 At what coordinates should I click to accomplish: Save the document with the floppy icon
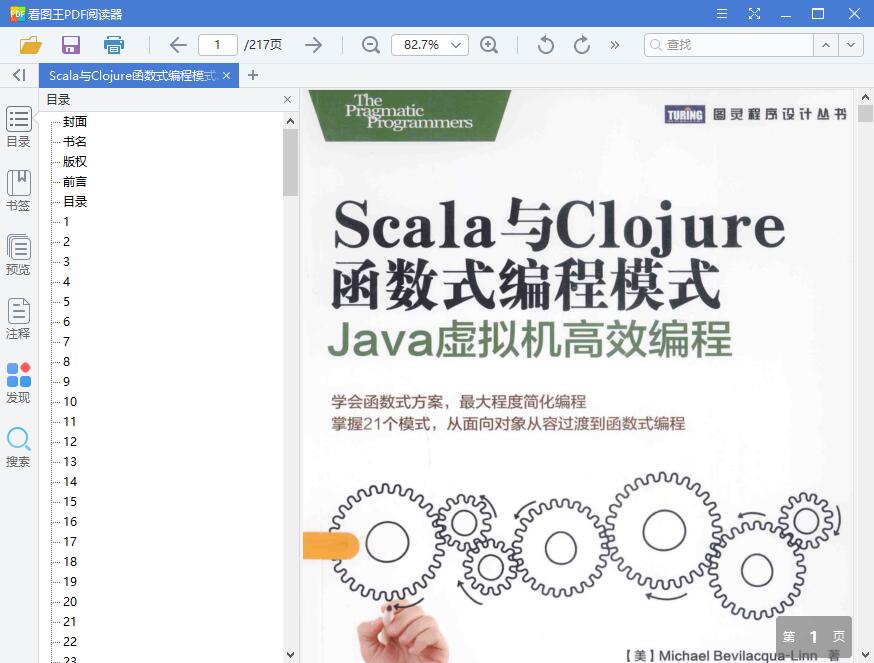coord(71,45)
